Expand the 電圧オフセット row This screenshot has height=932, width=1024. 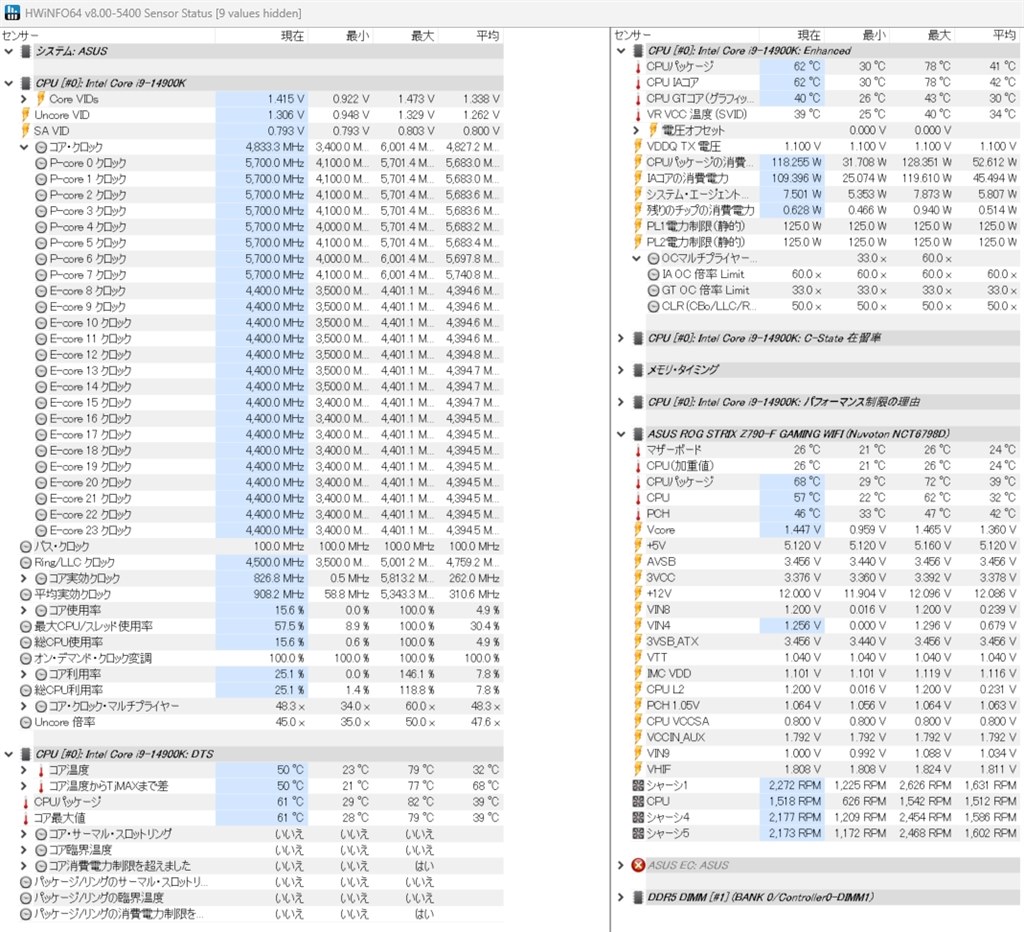(637, 130)
